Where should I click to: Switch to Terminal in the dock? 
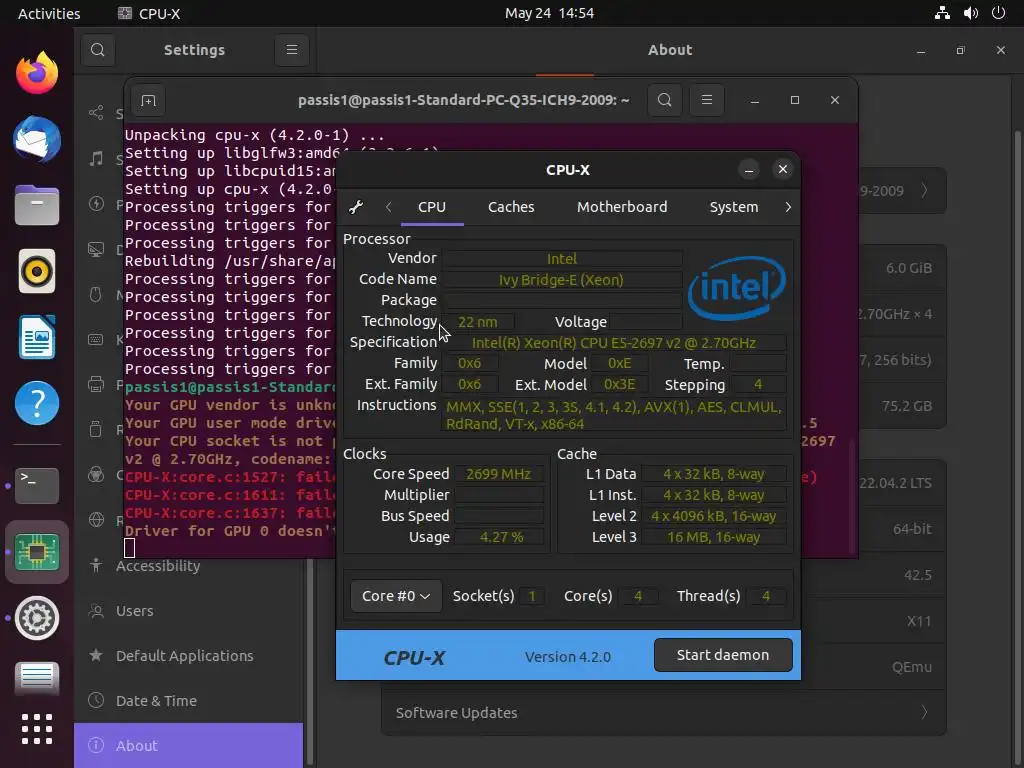tap(37, 485)
